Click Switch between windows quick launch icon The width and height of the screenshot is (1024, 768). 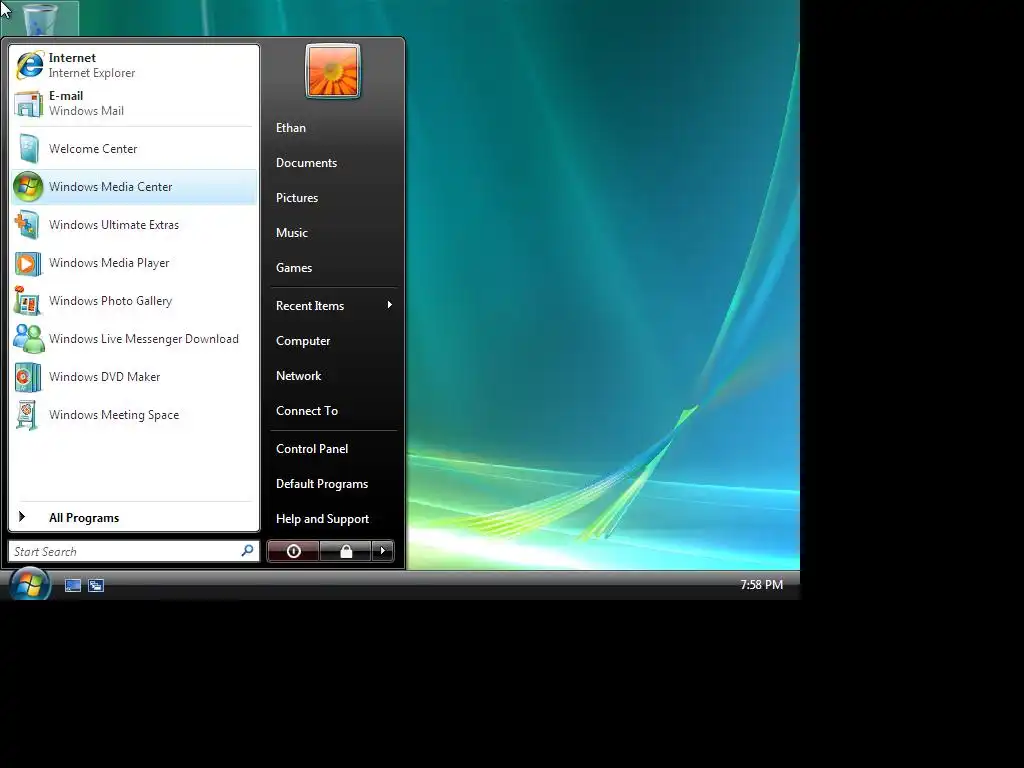coord(96,586)
